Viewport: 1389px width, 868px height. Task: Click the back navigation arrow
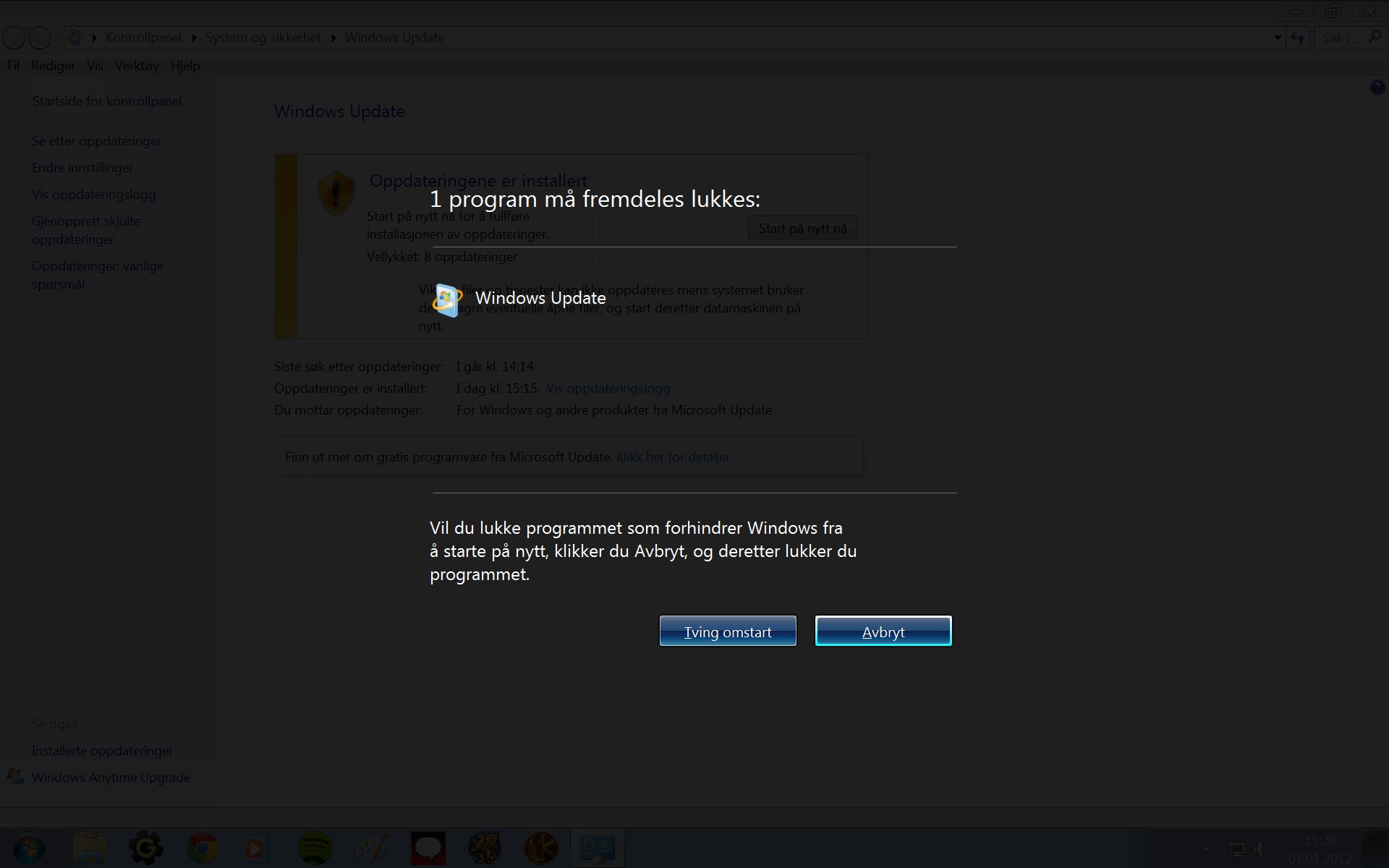tap(14, 38)
